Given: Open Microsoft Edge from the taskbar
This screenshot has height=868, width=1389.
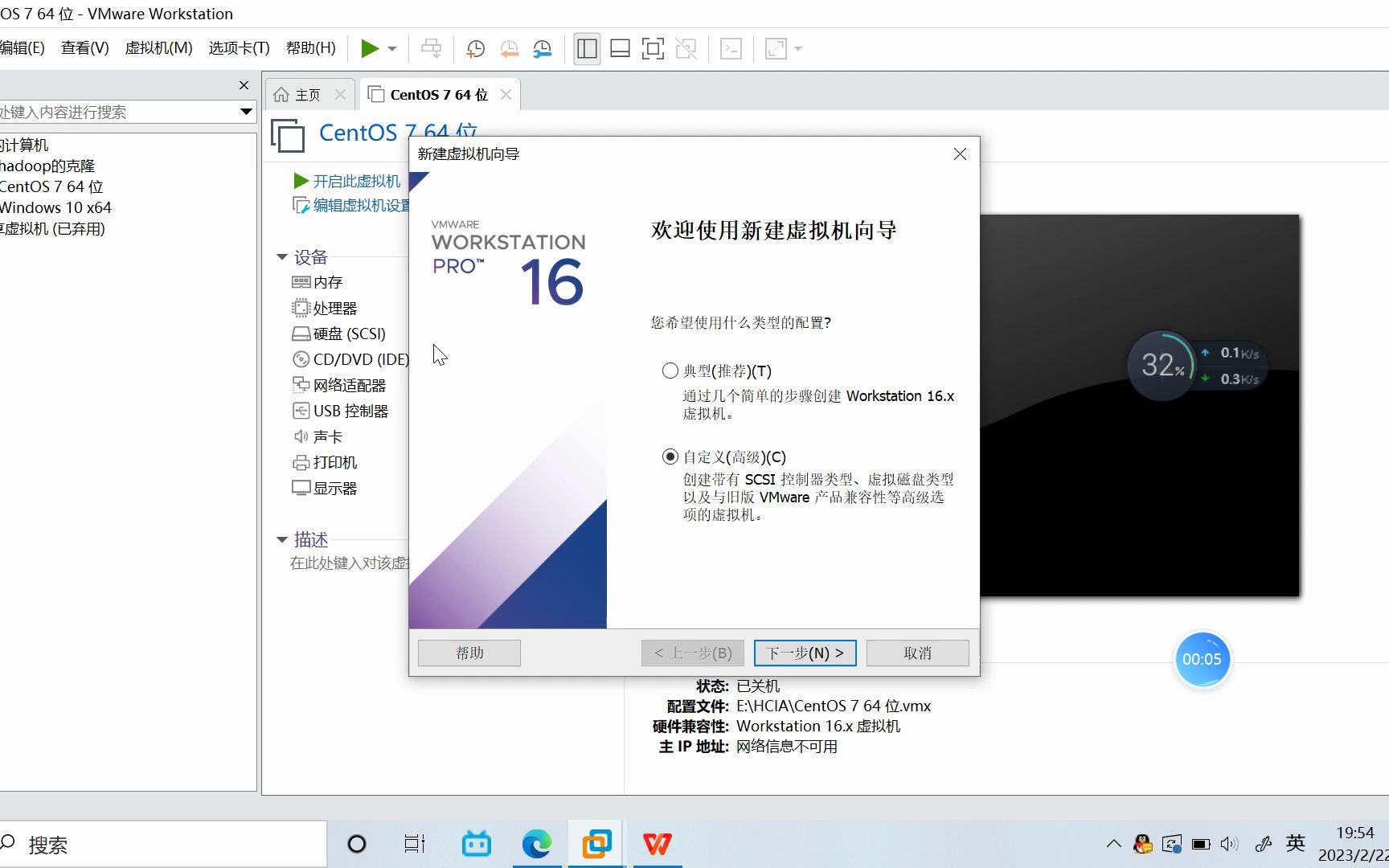Looking at the screenshot, I should coord(537,845).
